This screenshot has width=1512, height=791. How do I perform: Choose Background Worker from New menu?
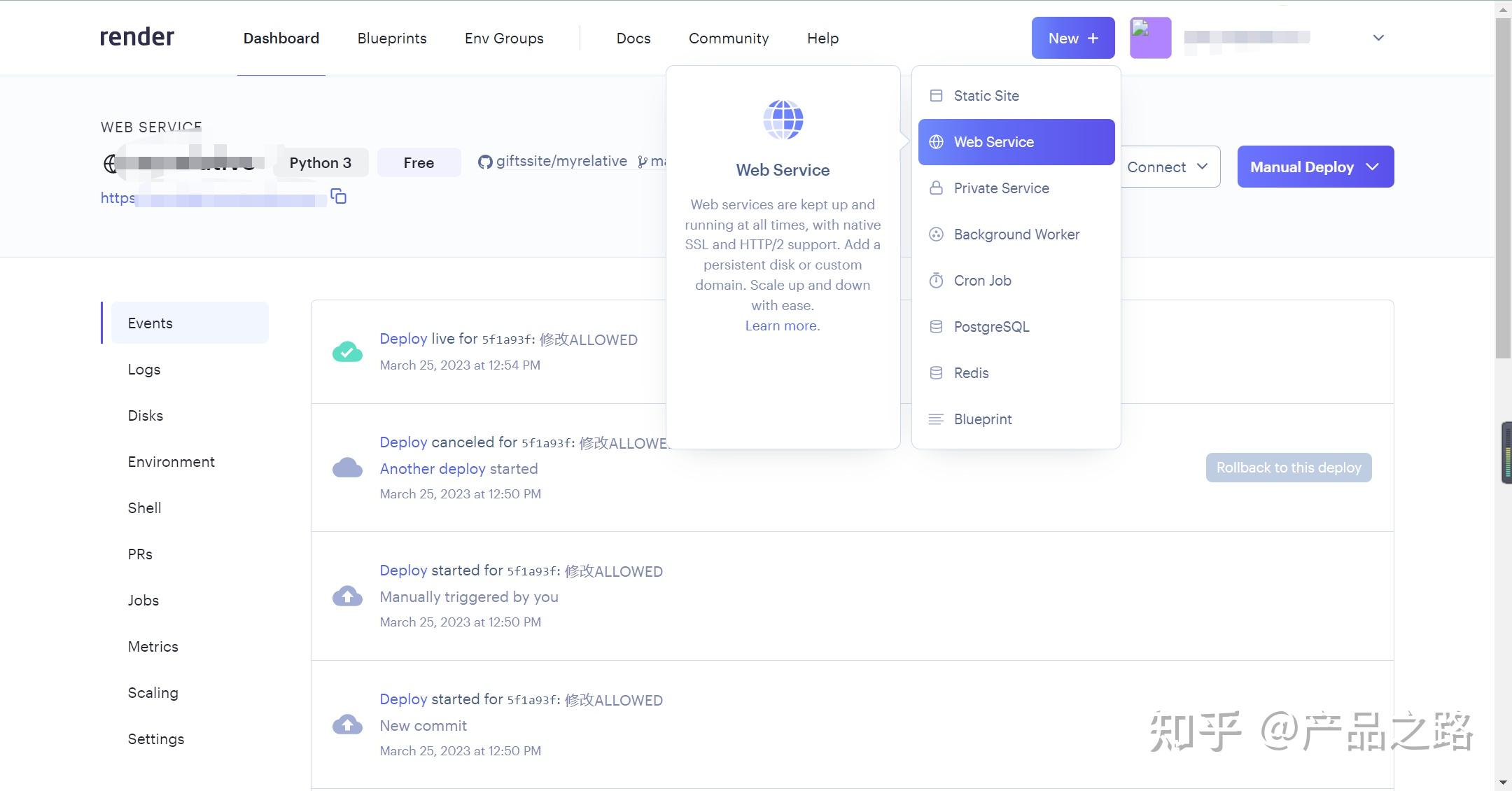point(1016,234)
